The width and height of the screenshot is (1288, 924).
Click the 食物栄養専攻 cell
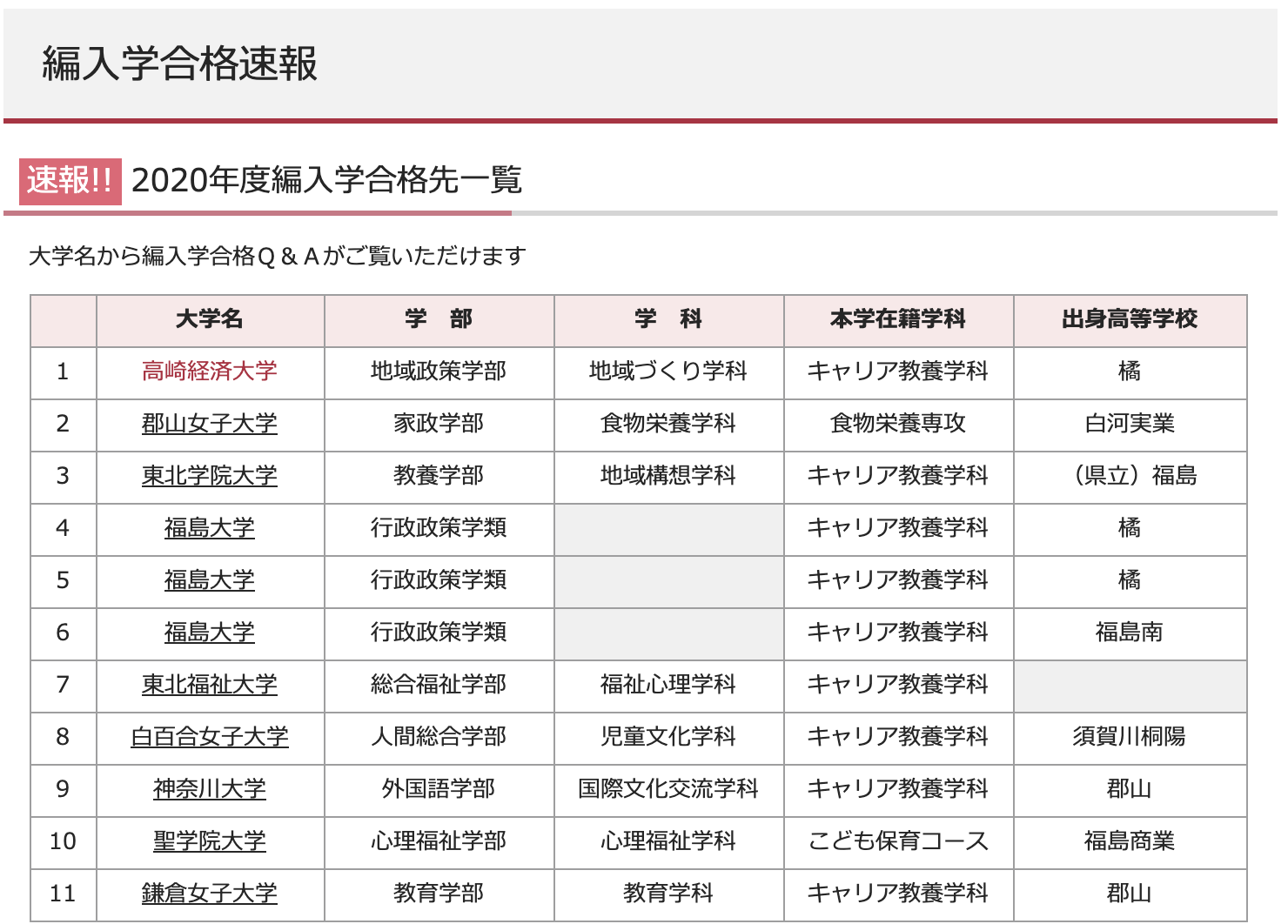pyautogui.click(x=898, y=424)
